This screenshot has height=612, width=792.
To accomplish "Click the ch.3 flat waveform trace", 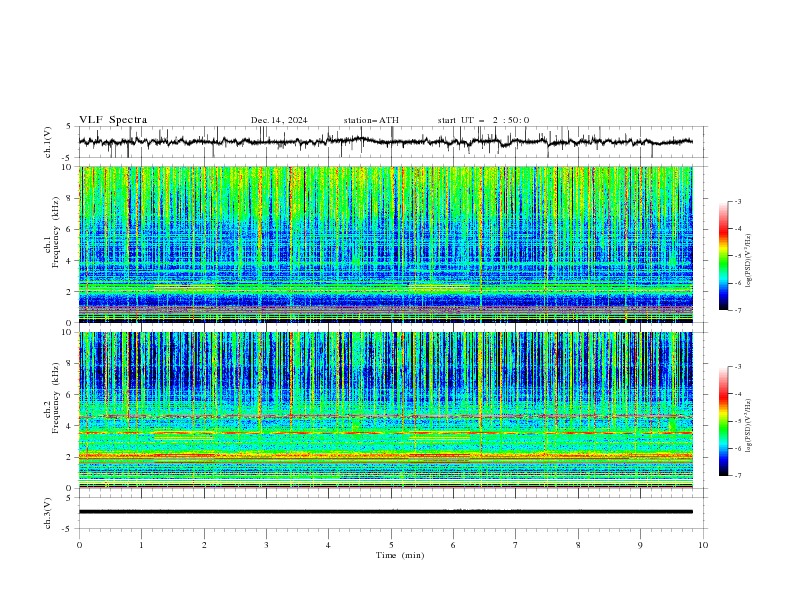I will point(385,512).
